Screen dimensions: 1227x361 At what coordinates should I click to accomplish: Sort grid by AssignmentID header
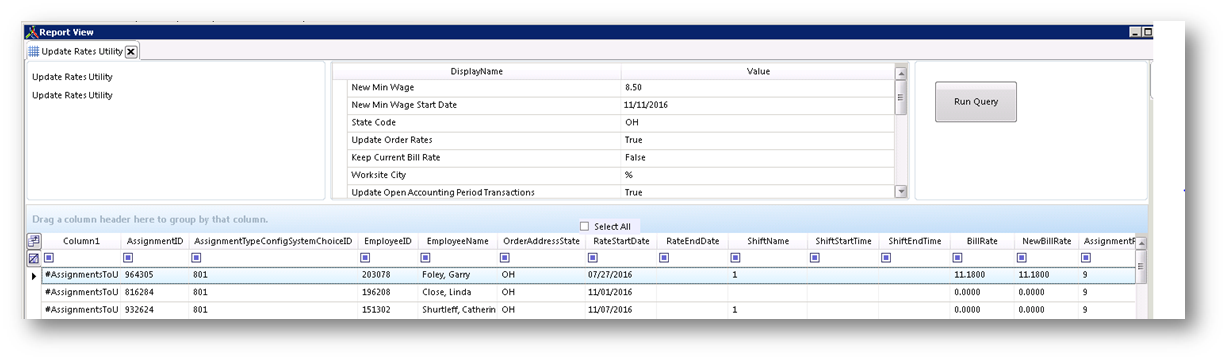tap(154, 241)
